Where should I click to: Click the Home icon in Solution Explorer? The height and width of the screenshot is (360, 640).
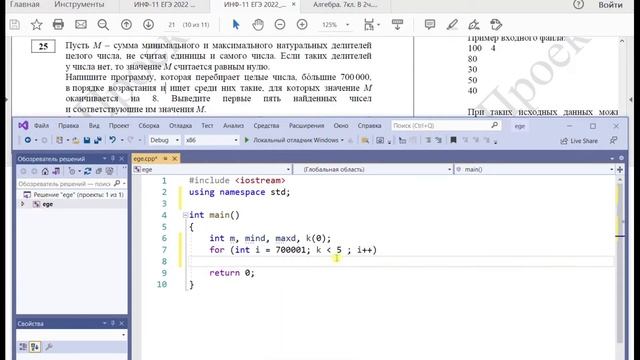[45, 171]
